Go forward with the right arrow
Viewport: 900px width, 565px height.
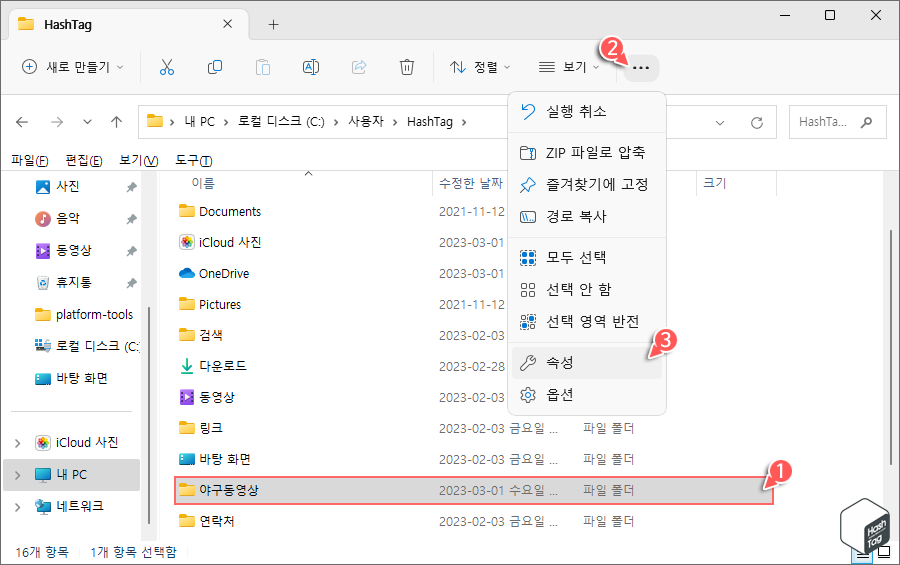click(x=57, y=122)
